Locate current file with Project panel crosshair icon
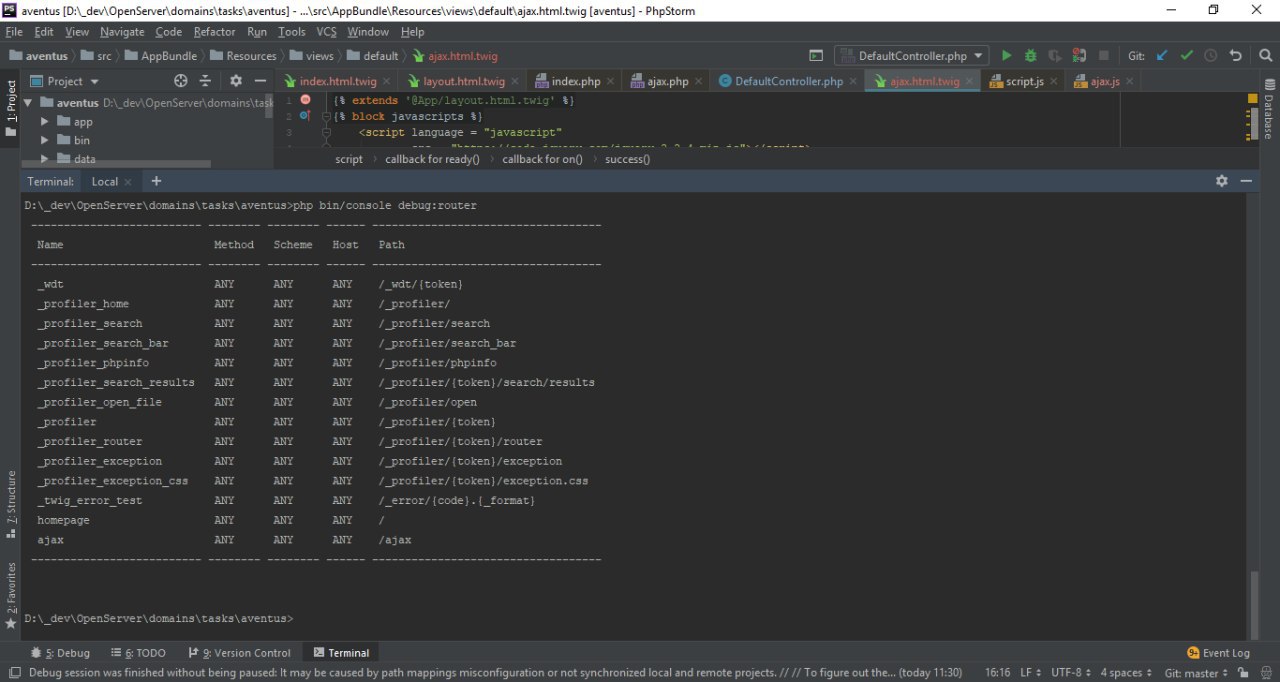 [x=181, y=81]
